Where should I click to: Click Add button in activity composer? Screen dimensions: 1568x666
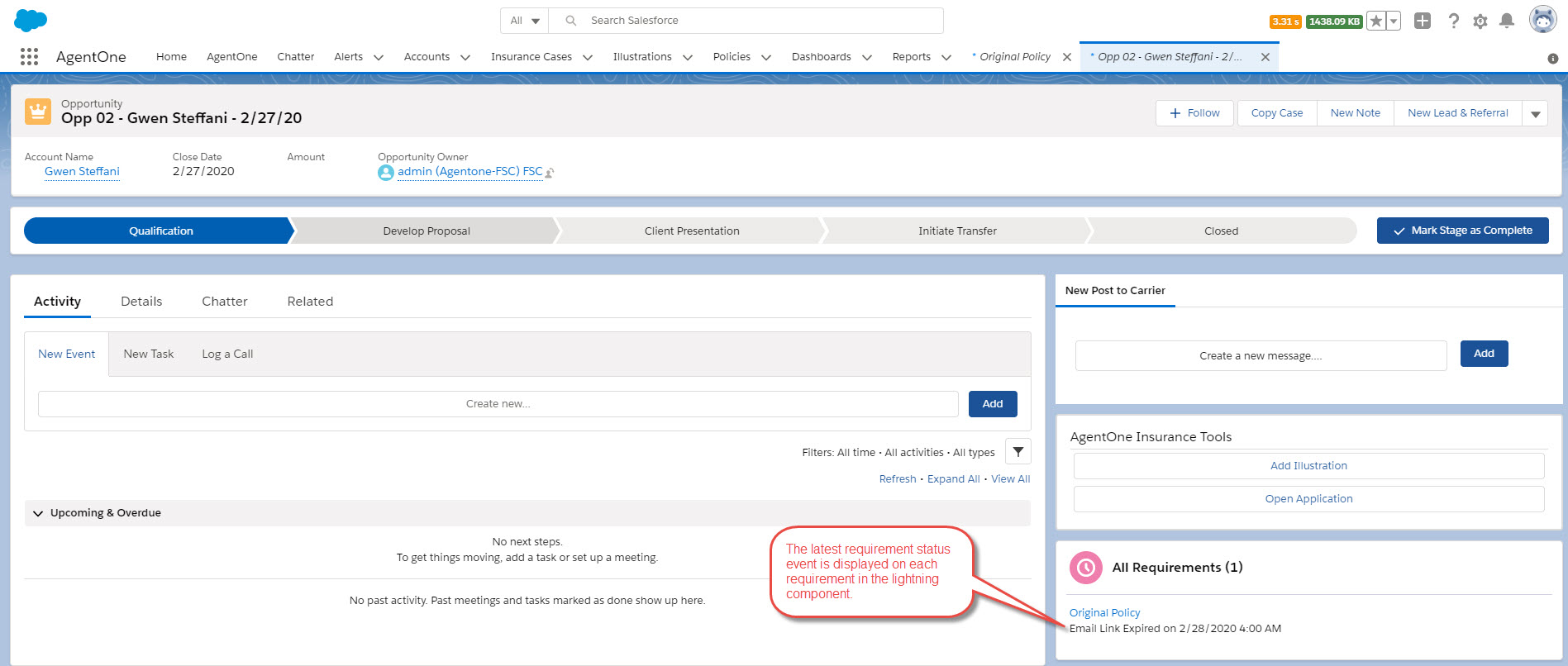993,404
